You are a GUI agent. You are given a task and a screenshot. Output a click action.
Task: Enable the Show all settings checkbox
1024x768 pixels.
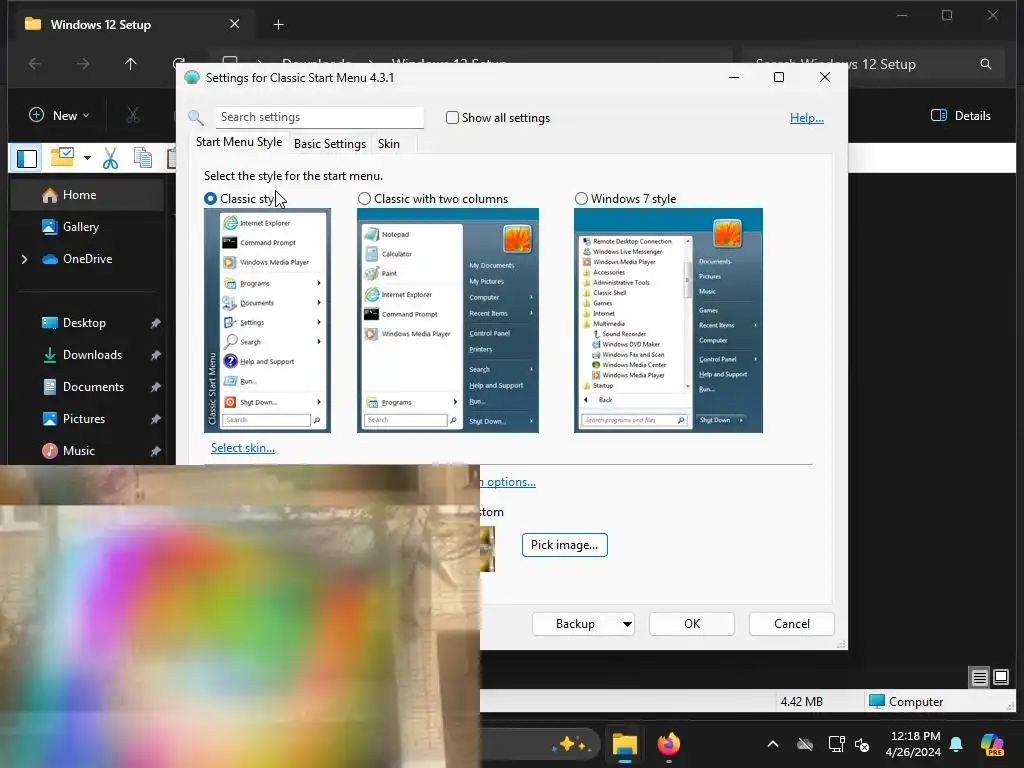[x=452, y=118]
